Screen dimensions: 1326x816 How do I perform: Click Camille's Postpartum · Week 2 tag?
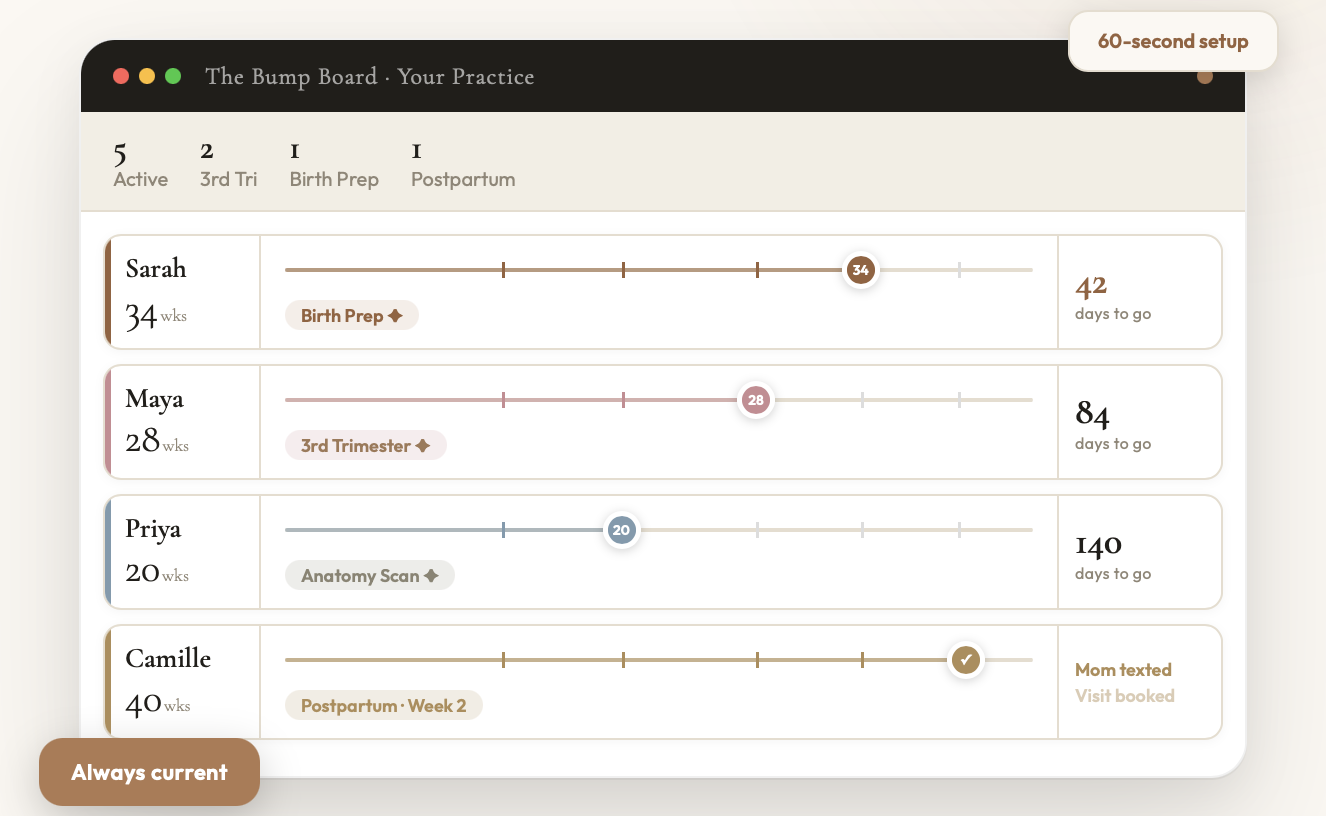click(x=384, y=706)
